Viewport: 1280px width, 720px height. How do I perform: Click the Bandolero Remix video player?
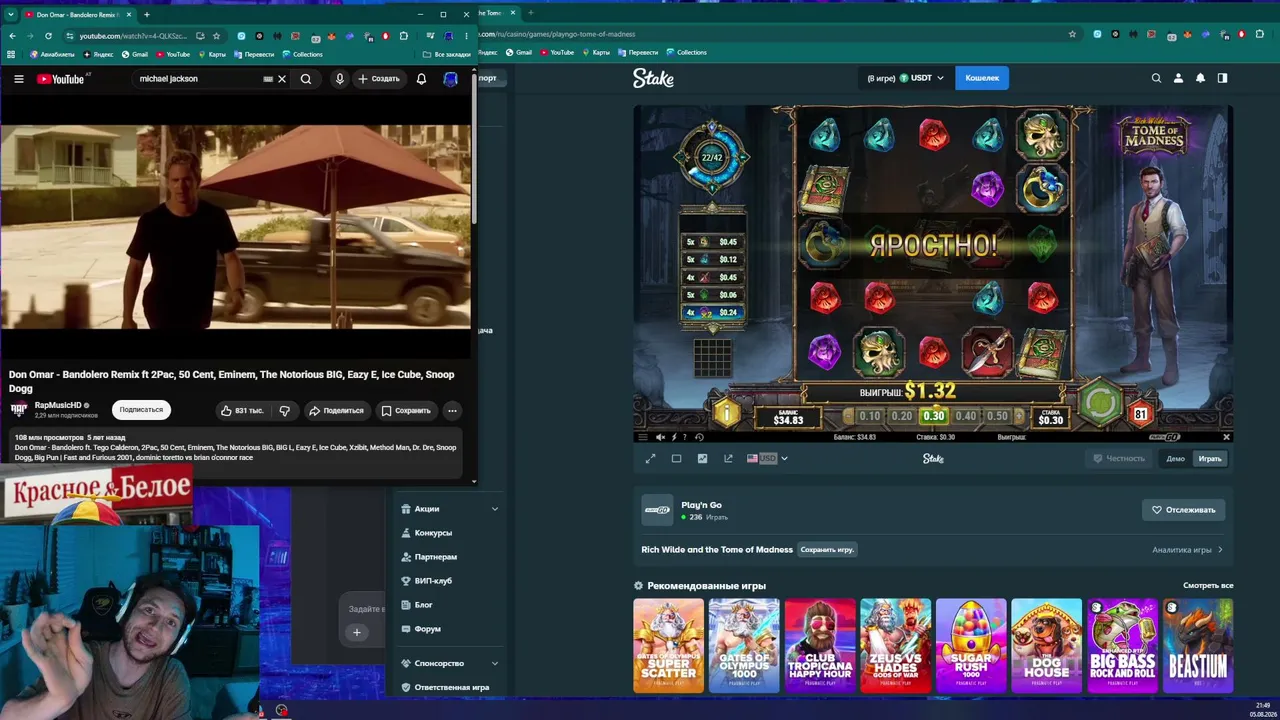235,226
